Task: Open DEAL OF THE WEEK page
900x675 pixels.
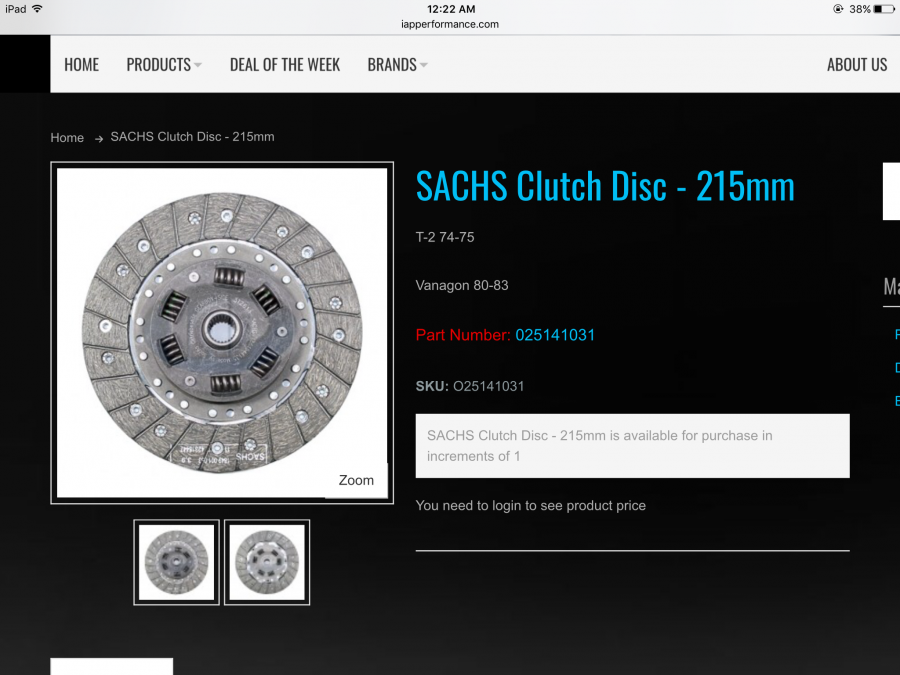Action: pos(285,65)
